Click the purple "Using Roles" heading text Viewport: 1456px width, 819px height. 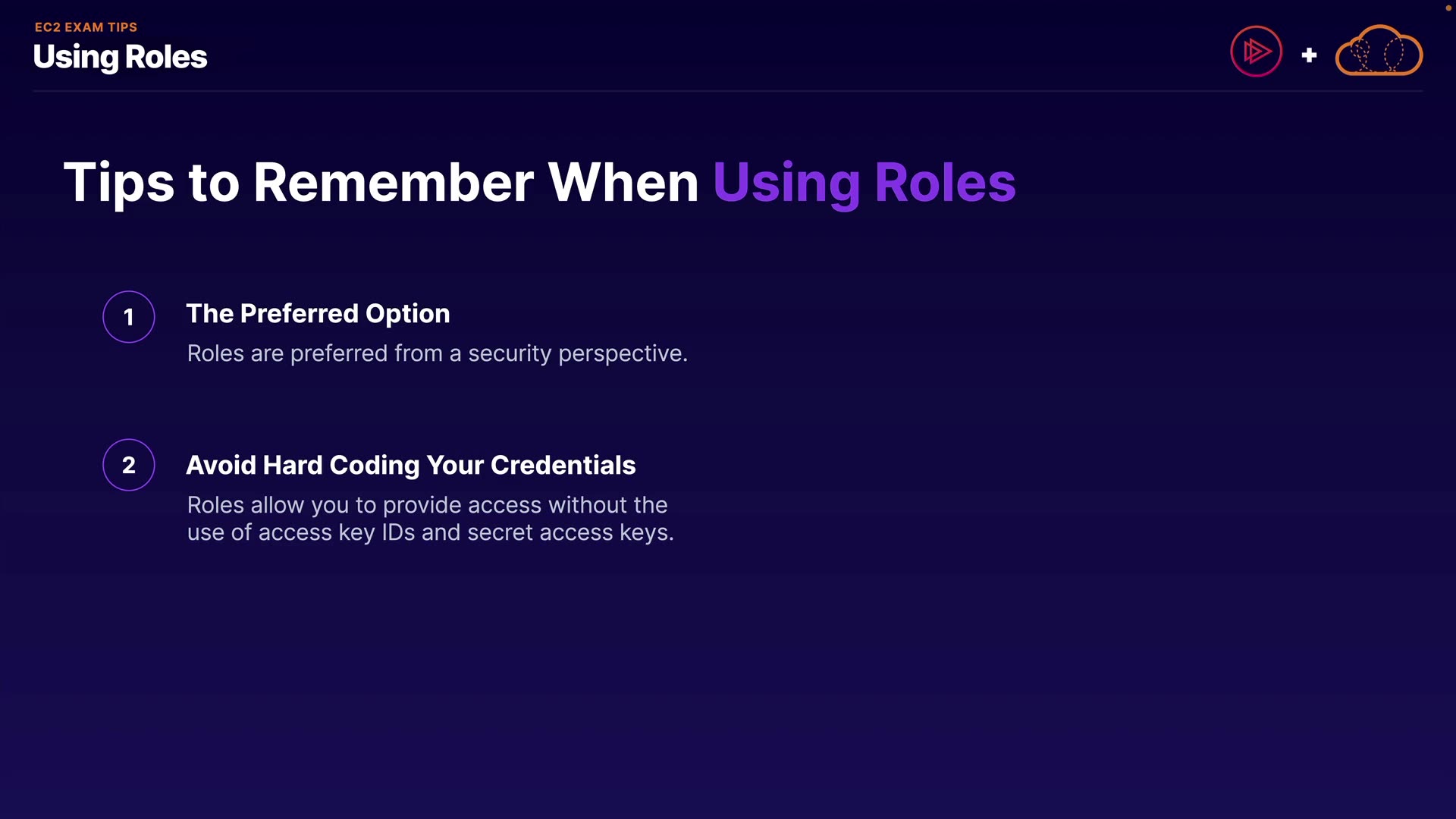[864, 183]
